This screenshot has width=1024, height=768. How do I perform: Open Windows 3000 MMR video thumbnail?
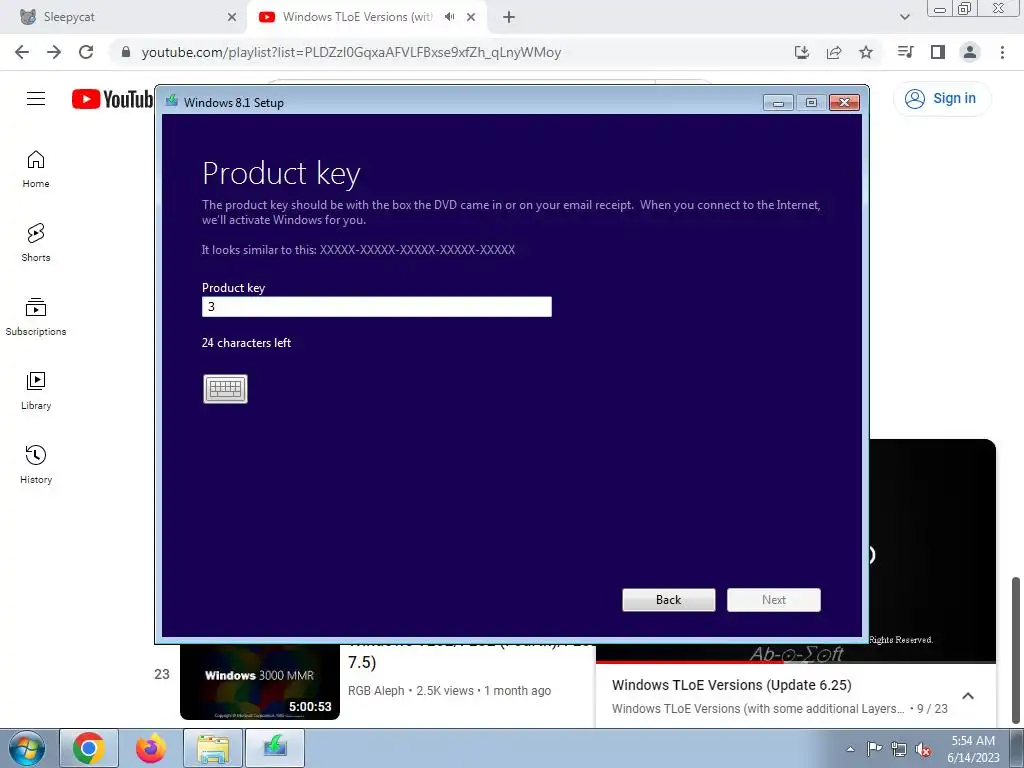260,682
